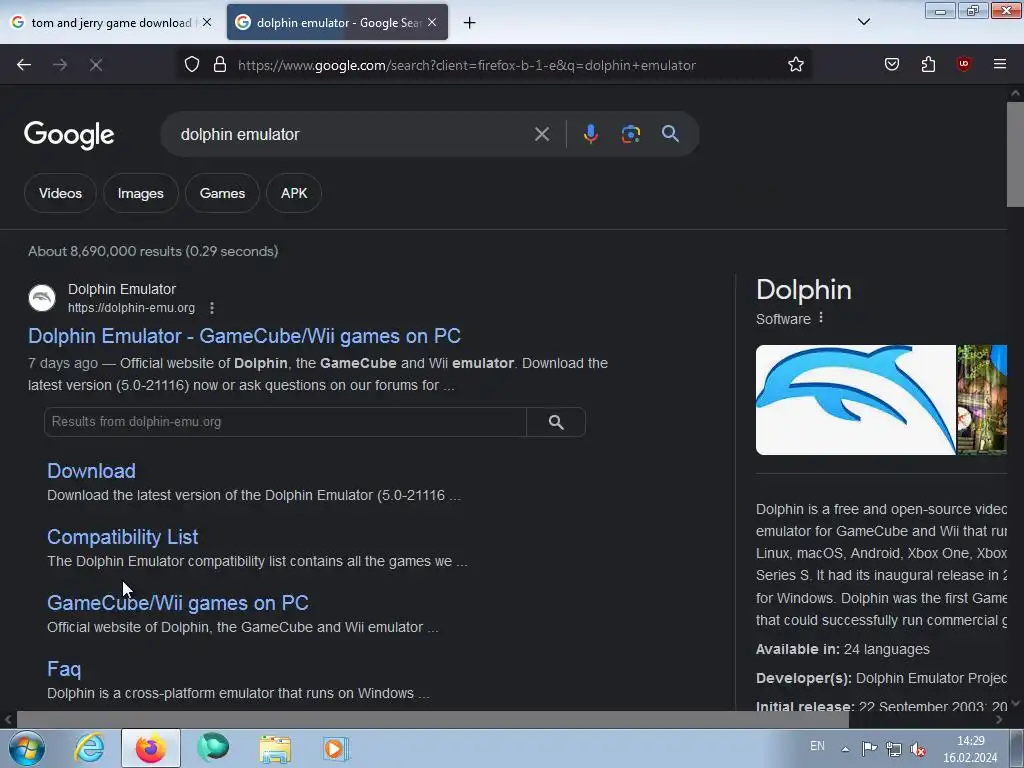The width and height of the screenshot is (1024, 768).
Task: Open the green globe taskbar application
Action: [x=213, y=748]
